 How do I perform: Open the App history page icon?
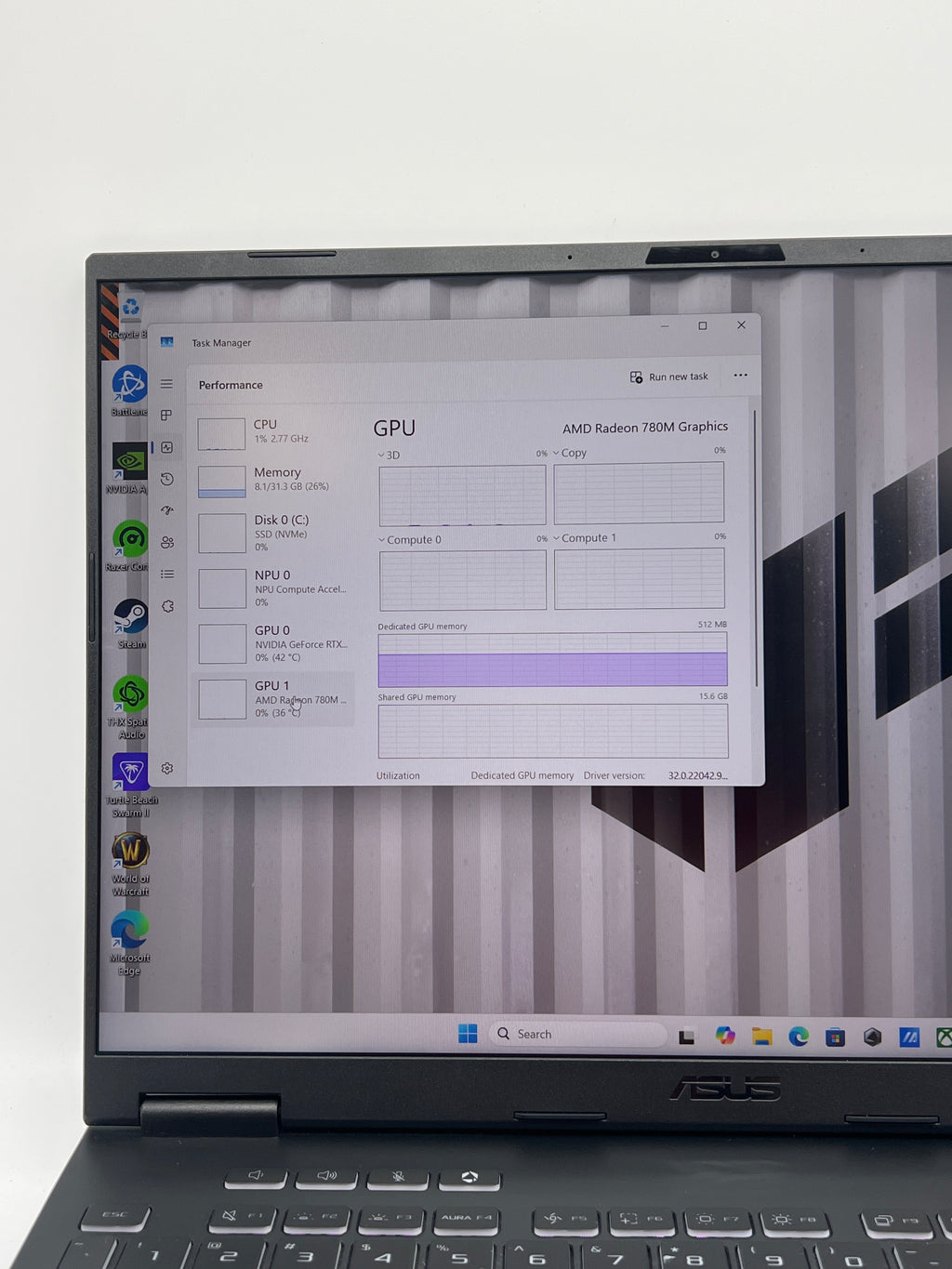tap(166, 479)
